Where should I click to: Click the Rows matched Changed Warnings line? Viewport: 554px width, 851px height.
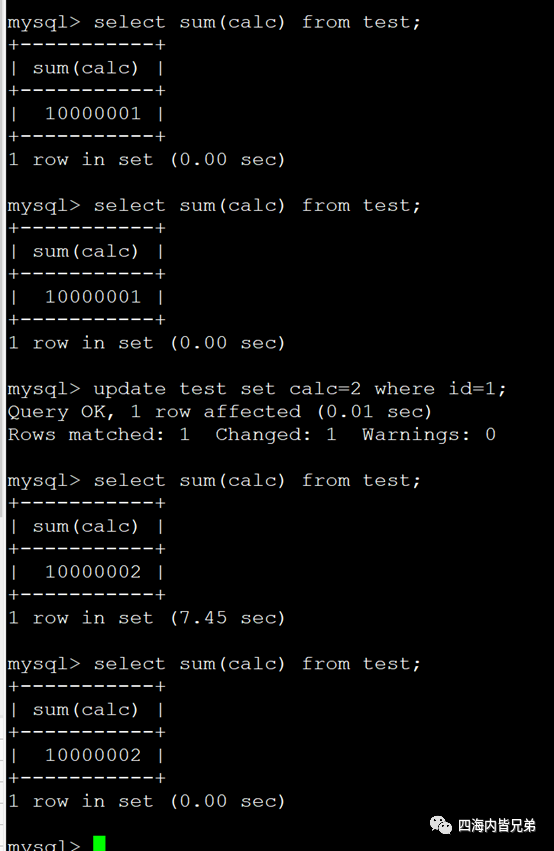pyautogui.click(x=252, y=435)
